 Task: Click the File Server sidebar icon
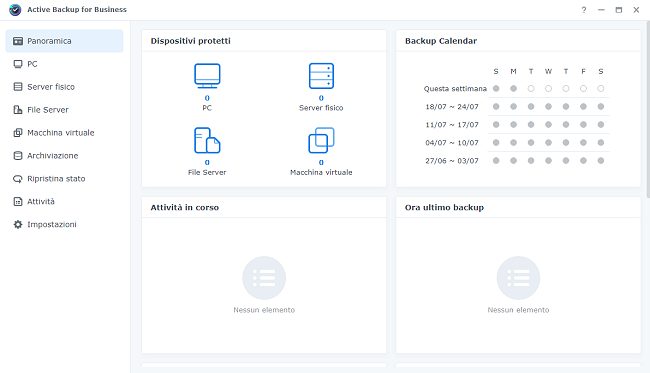click(x=18, y=110)
